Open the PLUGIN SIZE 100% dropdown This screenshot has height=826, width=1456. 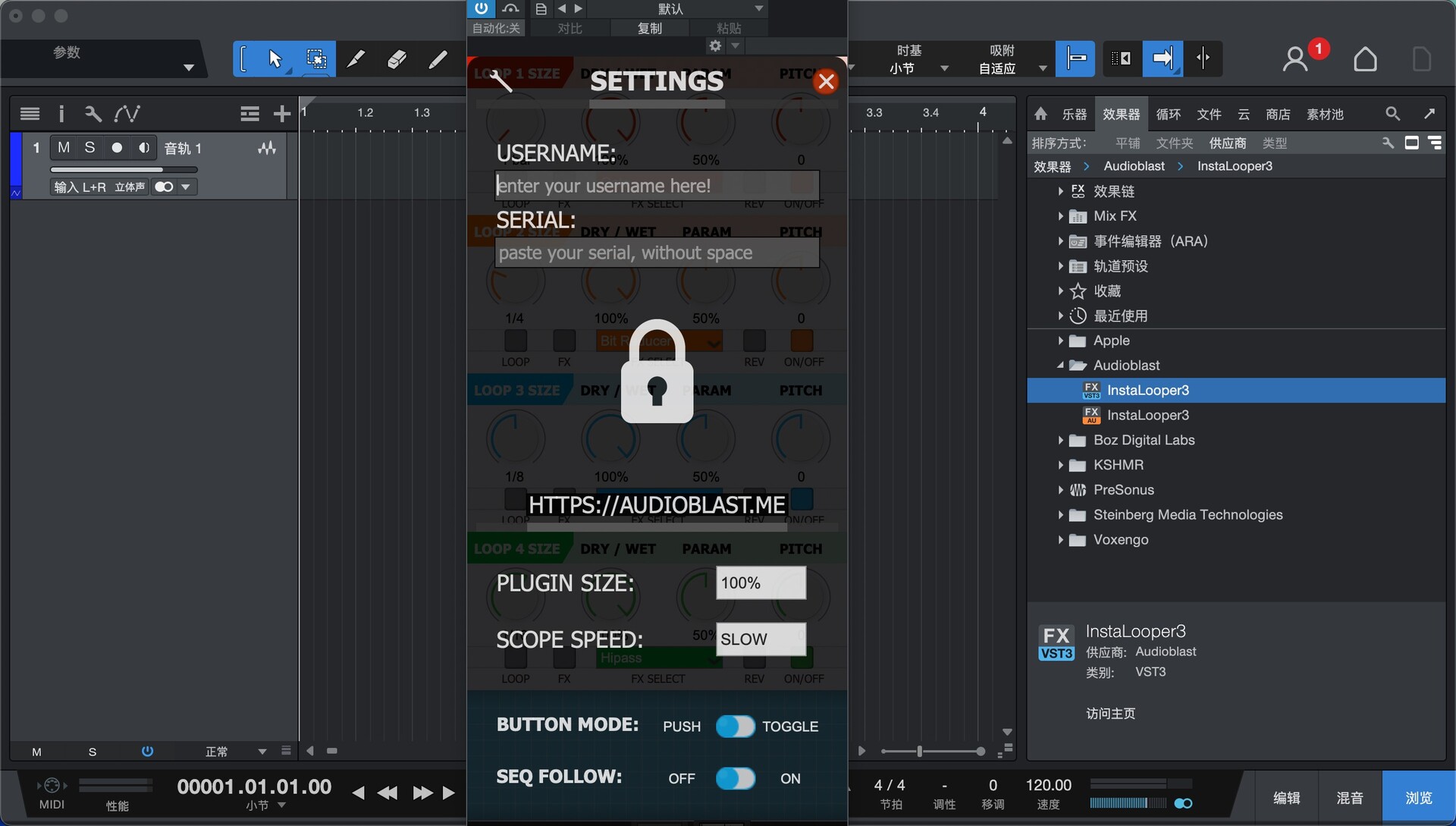tap(761, 583)
